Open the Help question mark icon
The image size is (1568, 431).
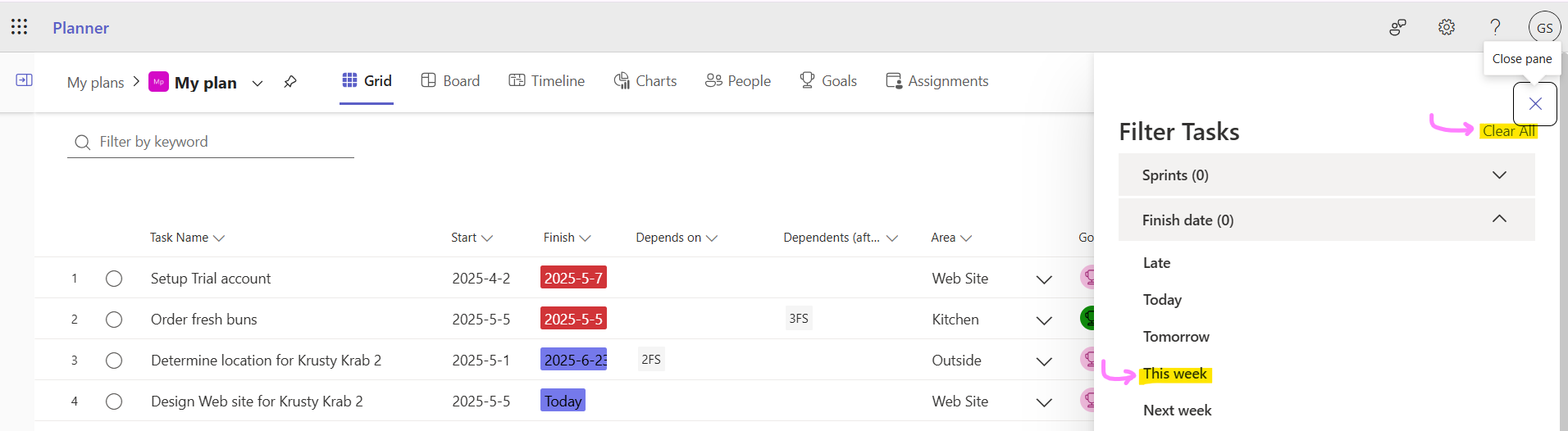[1496, 27]
